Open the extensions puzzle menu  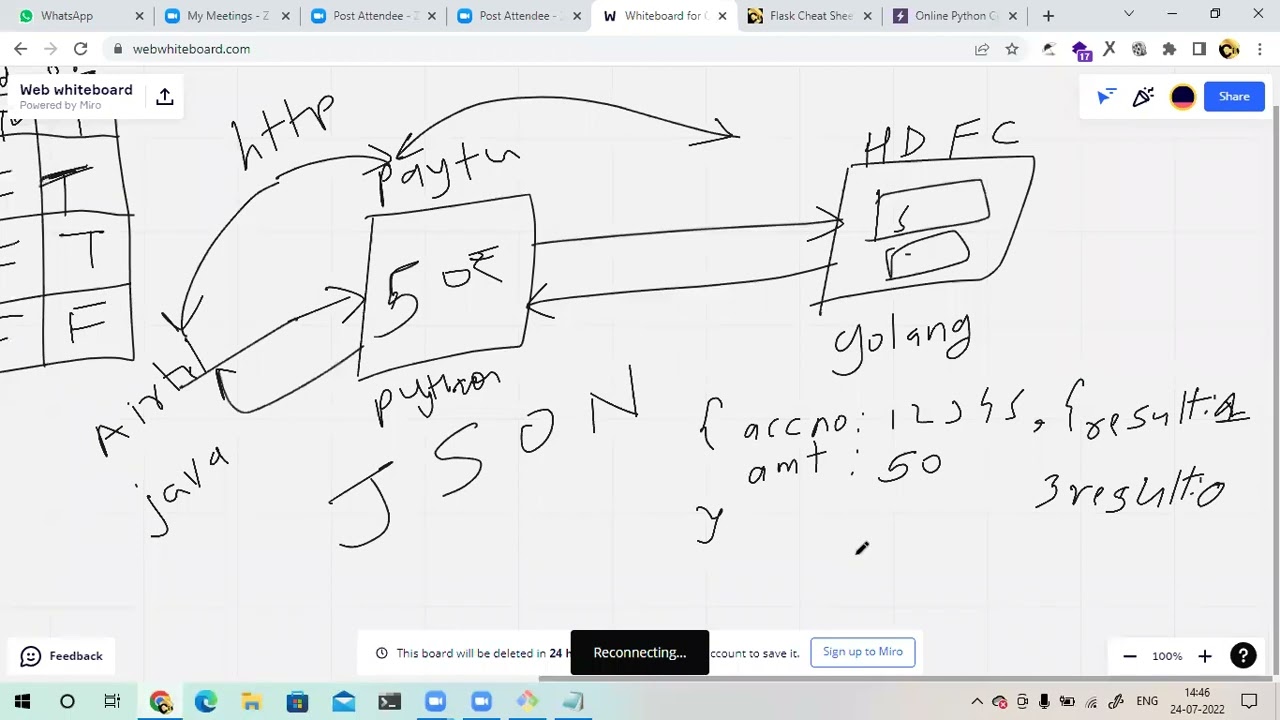pyautogui.click(x=1169, y=49)
